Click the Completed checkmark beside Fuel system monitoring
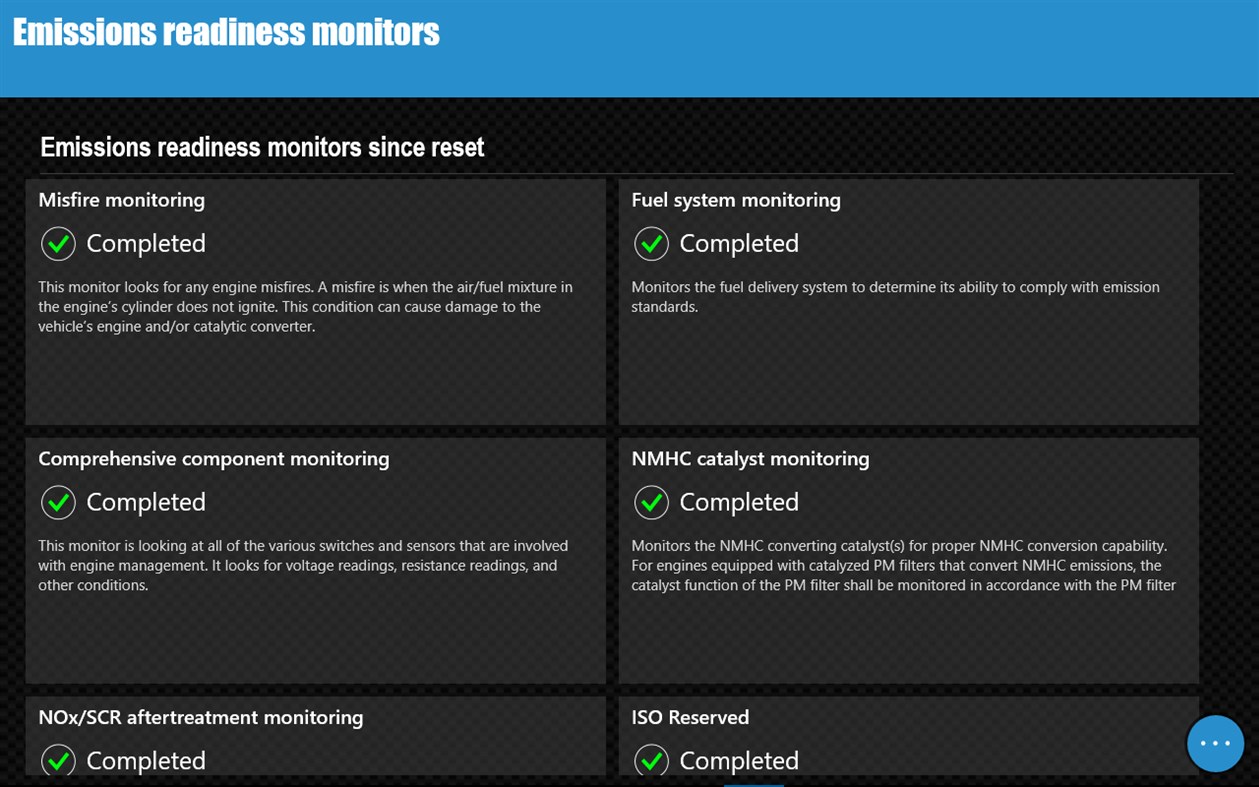The height and width of the screenshot is (787, 1259). (651, 243)
